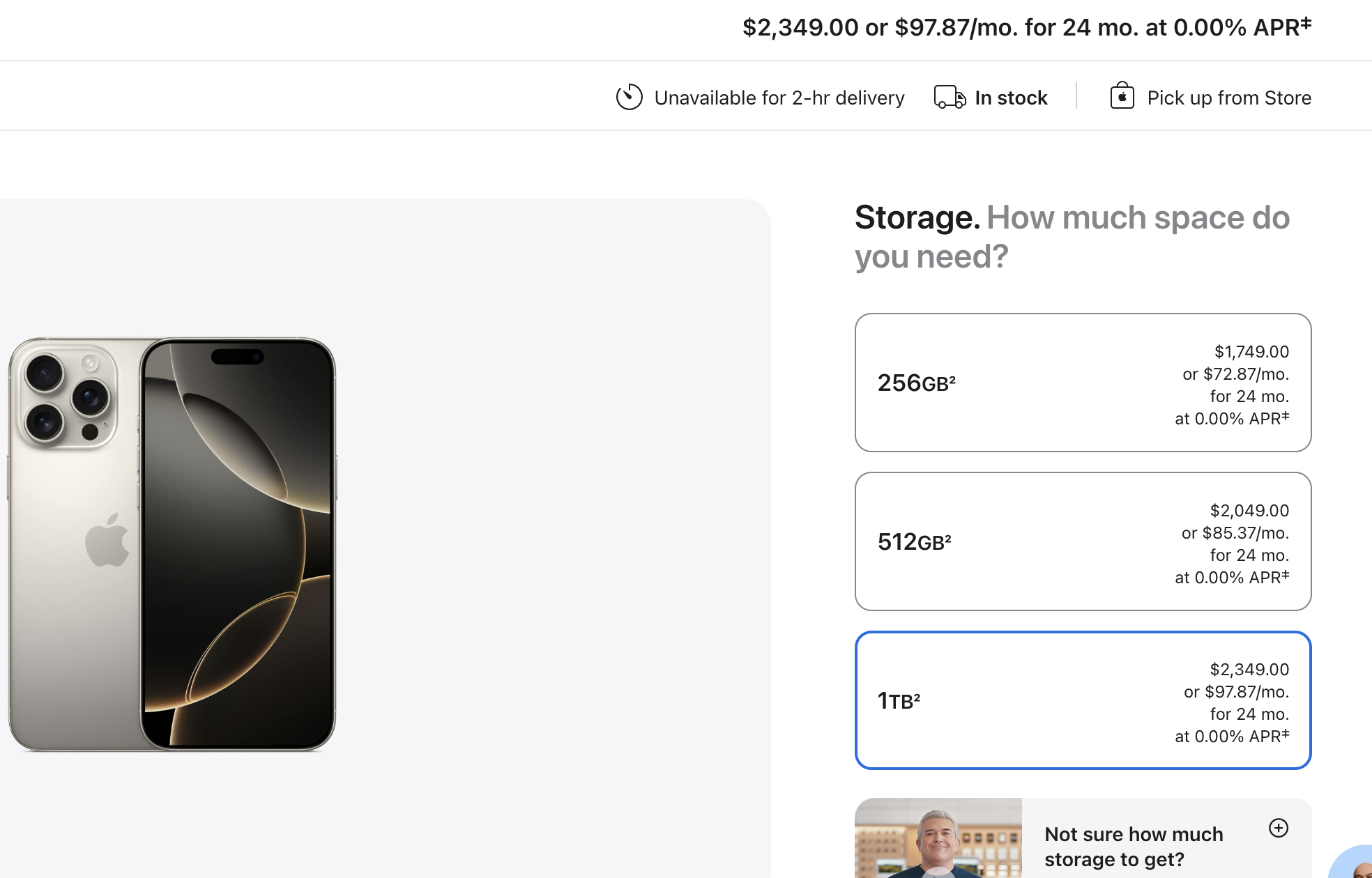Click the "Pick up from Store" link
The height and width of the screenshot is (878, 1372).
click(x=1228, y=98)
